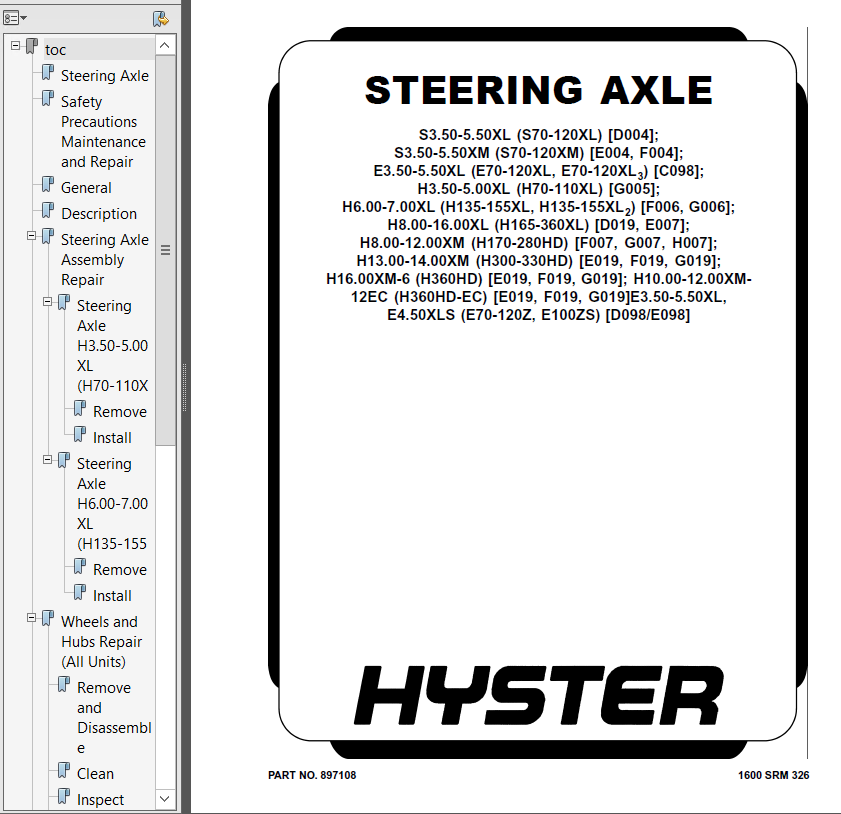Click the H8.00-16.00XL (H165-360XL) line
The image size is (841, 814).
(x=538, y=225)
